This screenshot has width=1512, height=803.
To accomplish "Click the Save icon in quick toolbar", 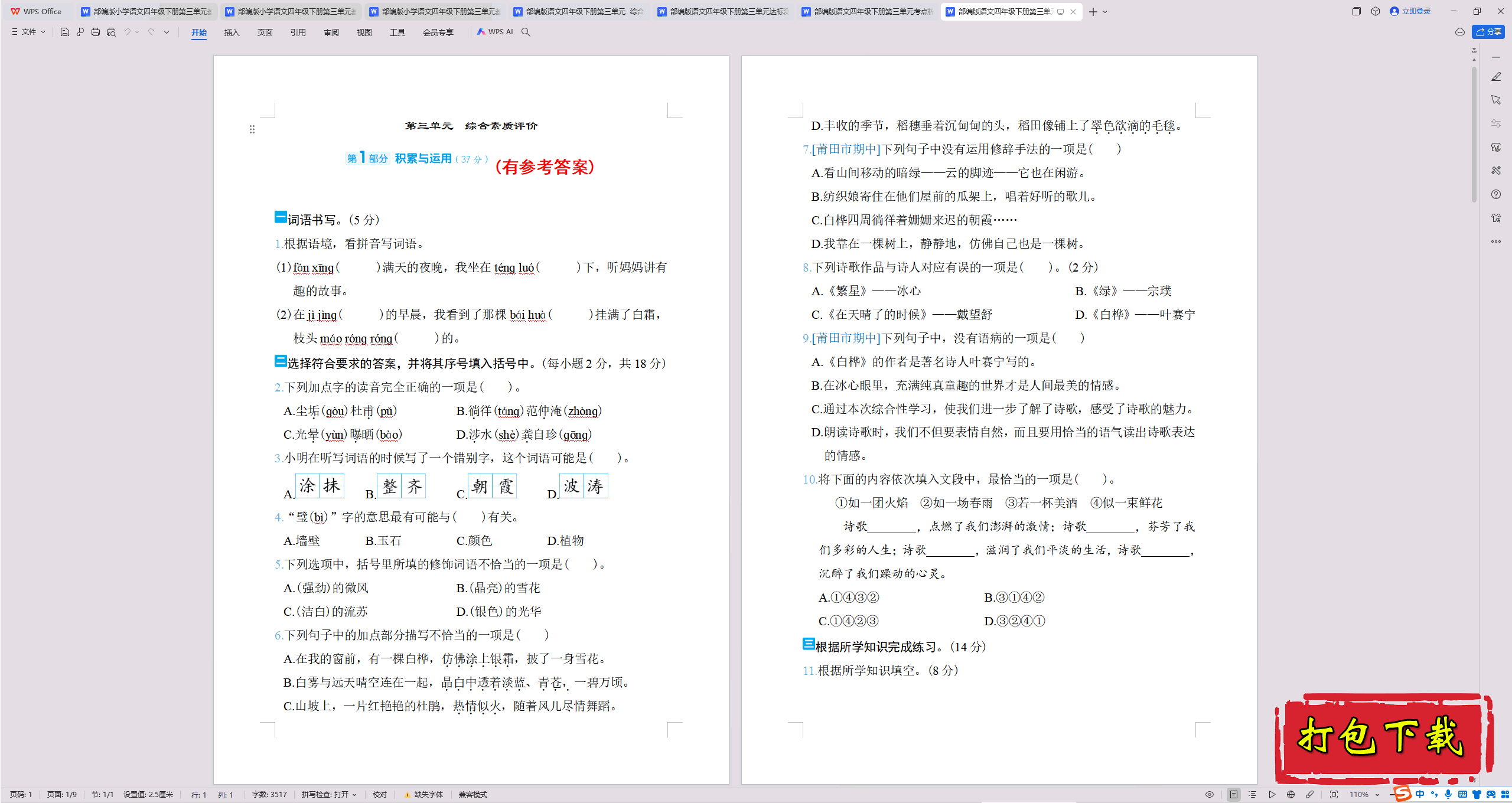I will [x=65, y=32].
